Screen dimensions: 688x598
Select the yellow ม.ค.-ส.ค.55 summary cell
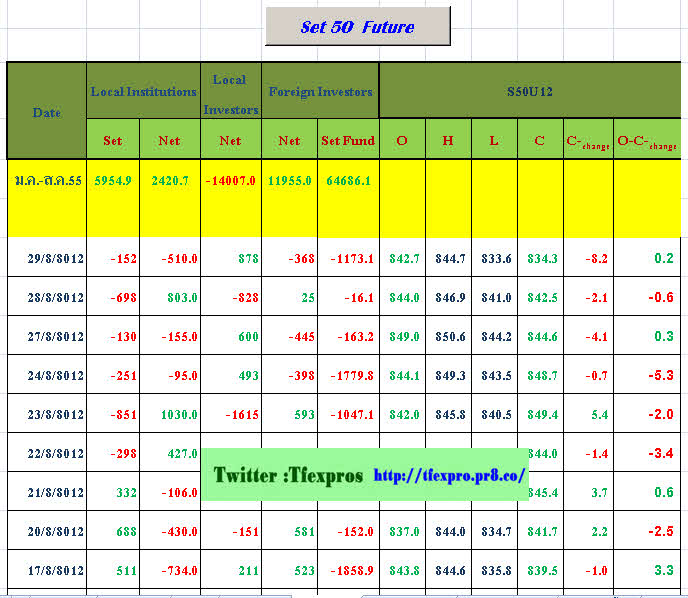tap(47, 181)
